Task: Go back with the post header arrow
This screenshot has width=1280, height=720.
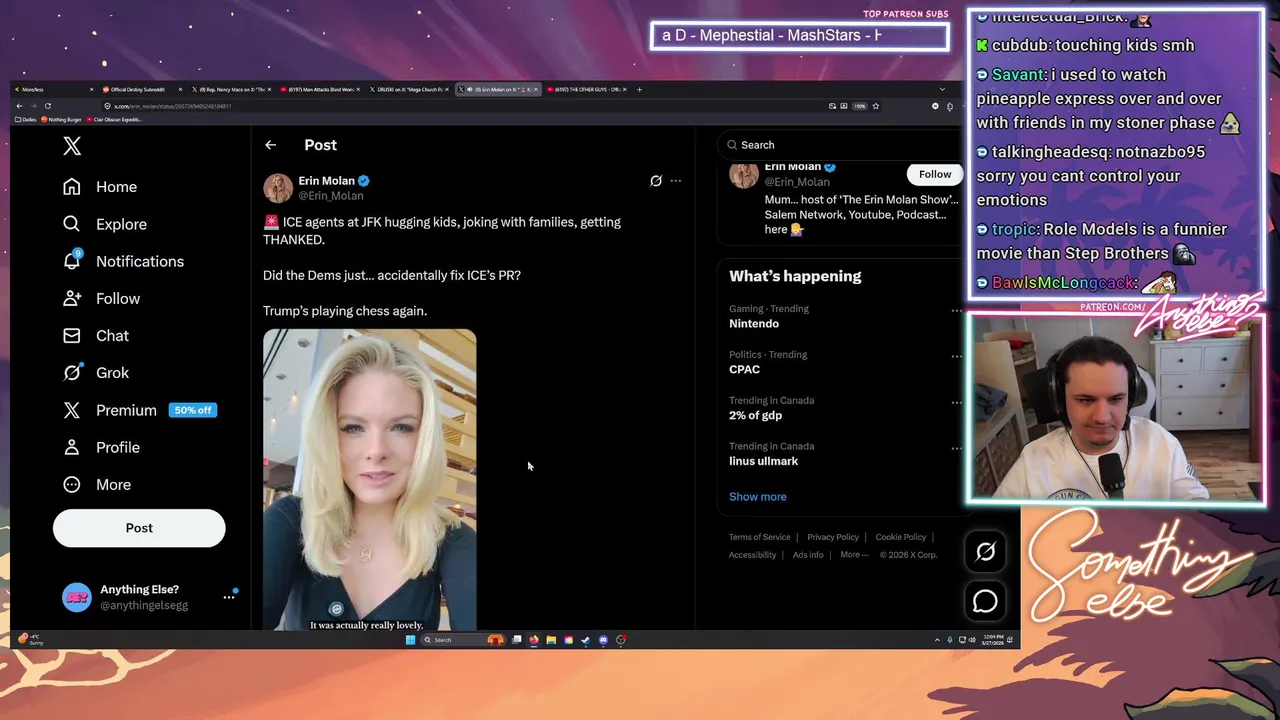Action: (x=270, y=145)
